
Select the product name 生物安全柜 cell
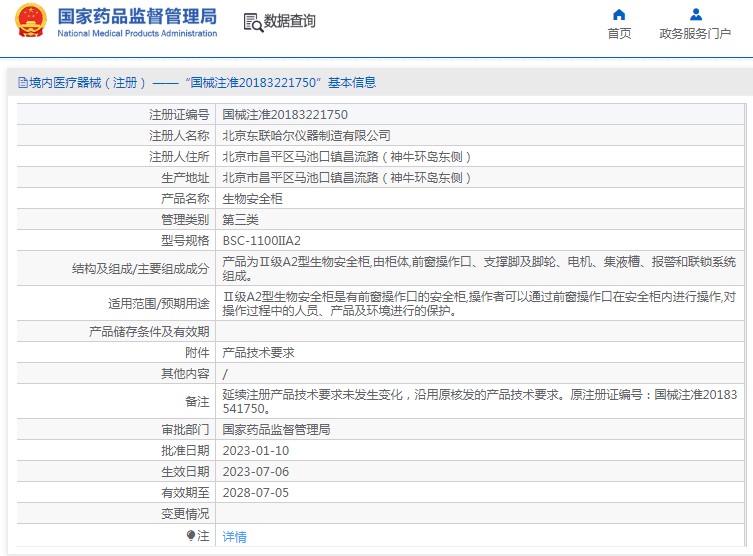[x=252, y=198]
